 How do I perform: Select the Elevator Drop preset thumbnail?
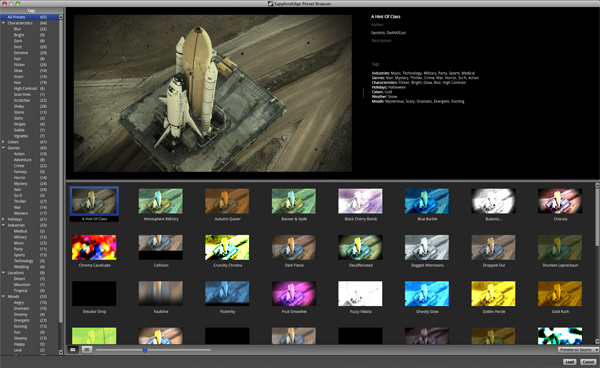pos(94,294)
